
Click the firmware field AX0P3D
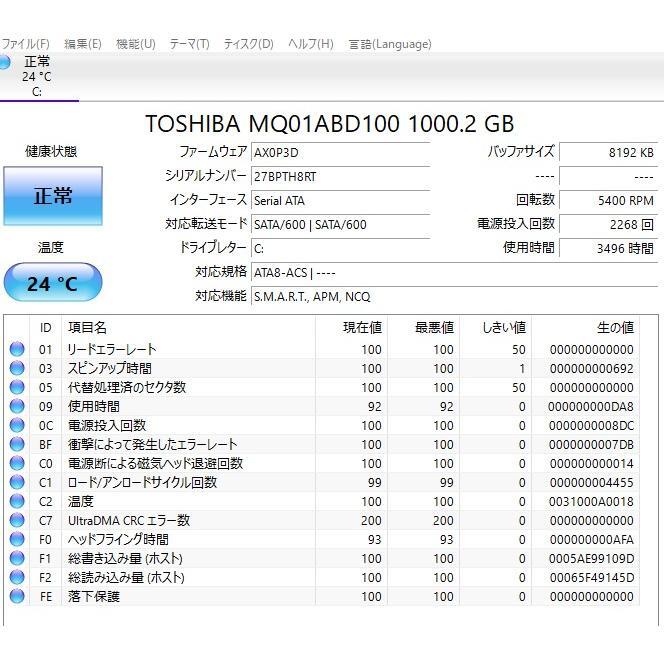tap(340, 152)
